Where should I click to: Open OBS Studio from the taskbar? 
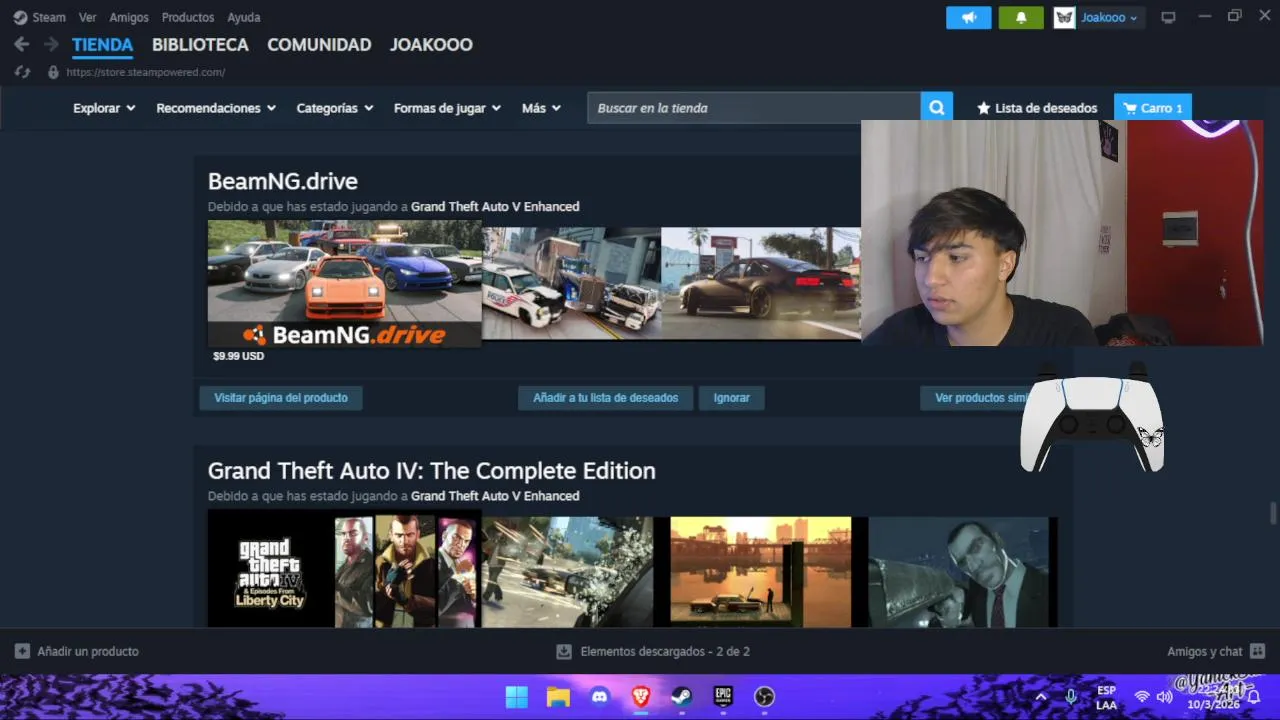click(x=764, y=696)
